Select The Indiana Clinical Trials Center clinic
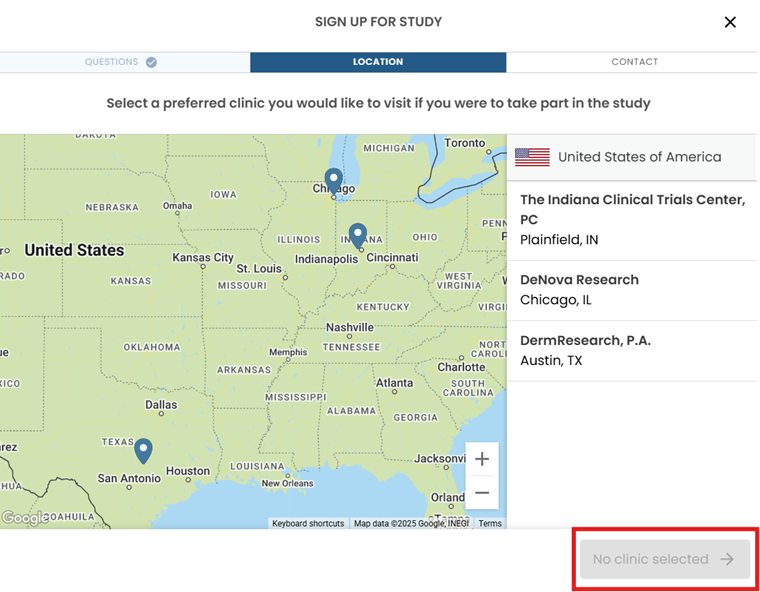The image size is (760, 592). (632, 220)
